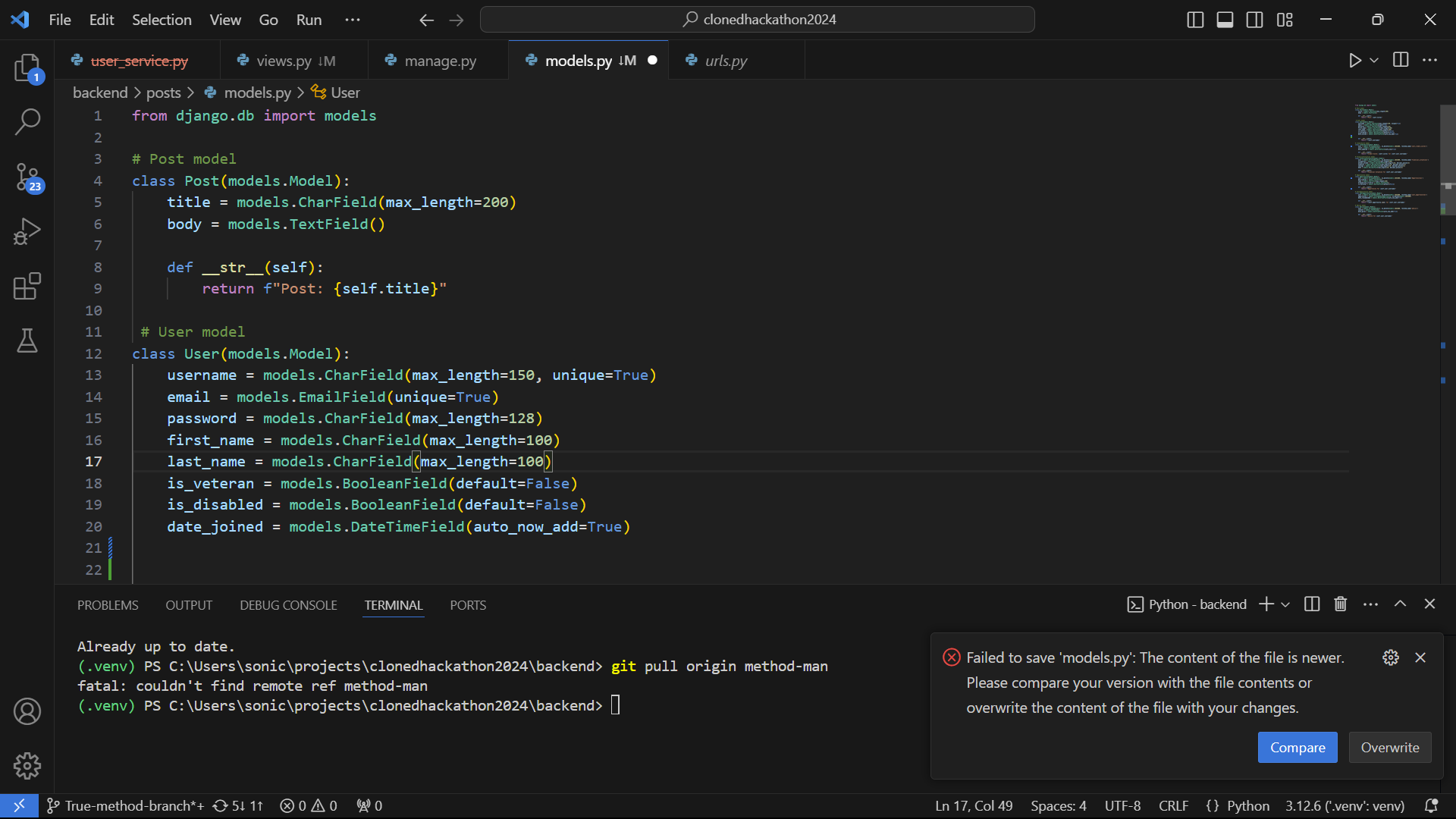Click the notification gear settings icon
1456x819 pixels.
coord(1390,657)
